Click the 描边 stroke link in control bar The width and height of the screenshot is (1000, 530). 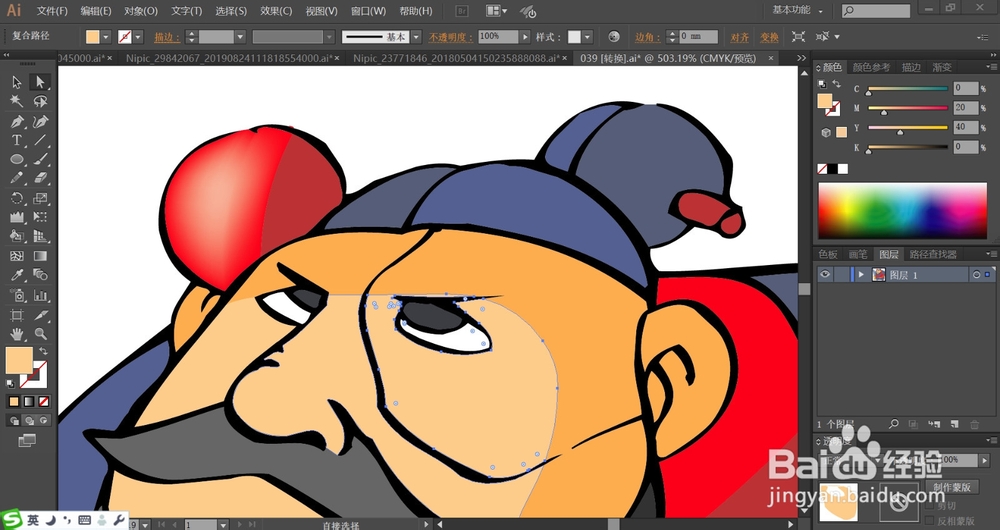click(167, 38)
